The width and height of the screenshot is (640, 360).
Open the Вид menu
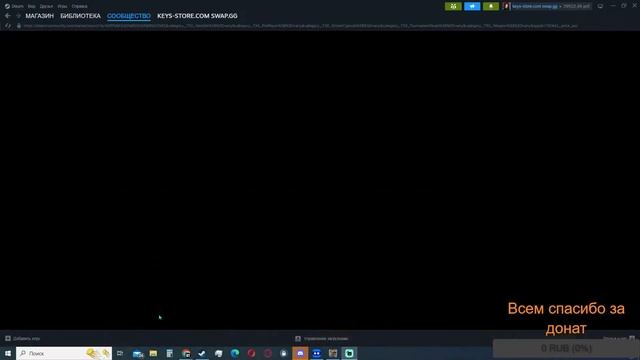tap(31, 6)
